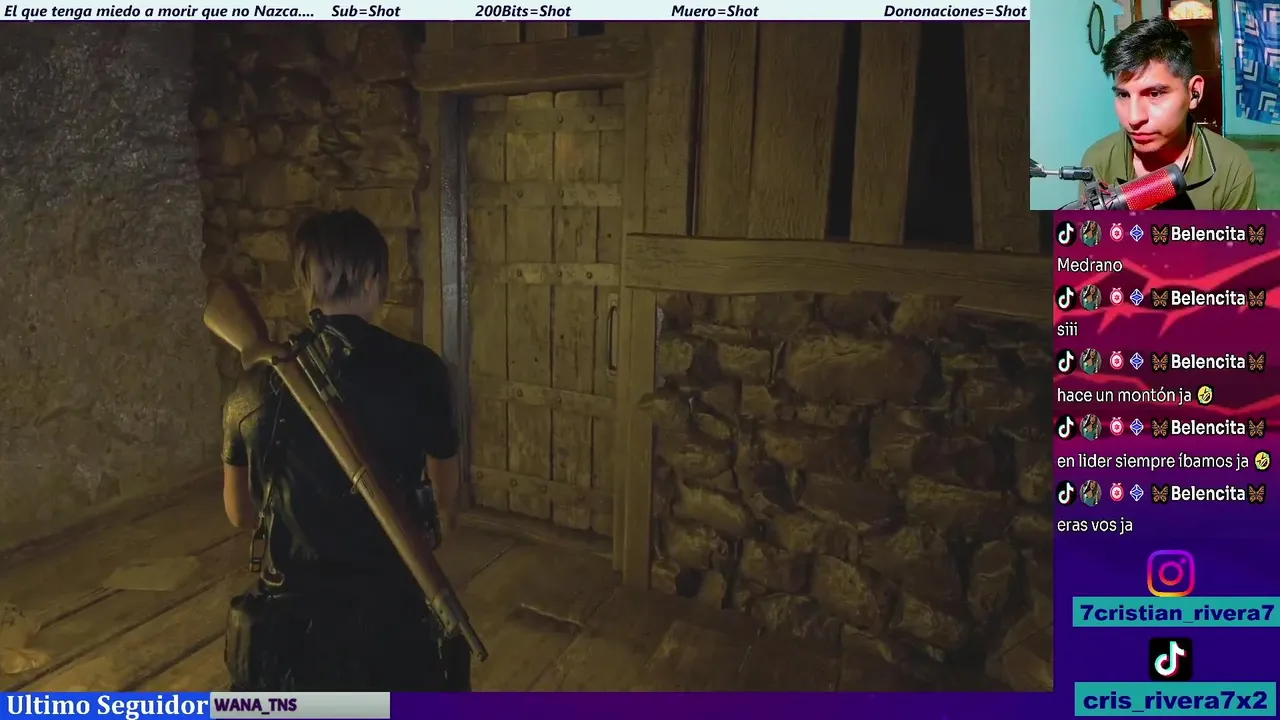Click the large TikTok logo above cris_rivera7x2
1280x720 pixels.
click(1170, 659)
